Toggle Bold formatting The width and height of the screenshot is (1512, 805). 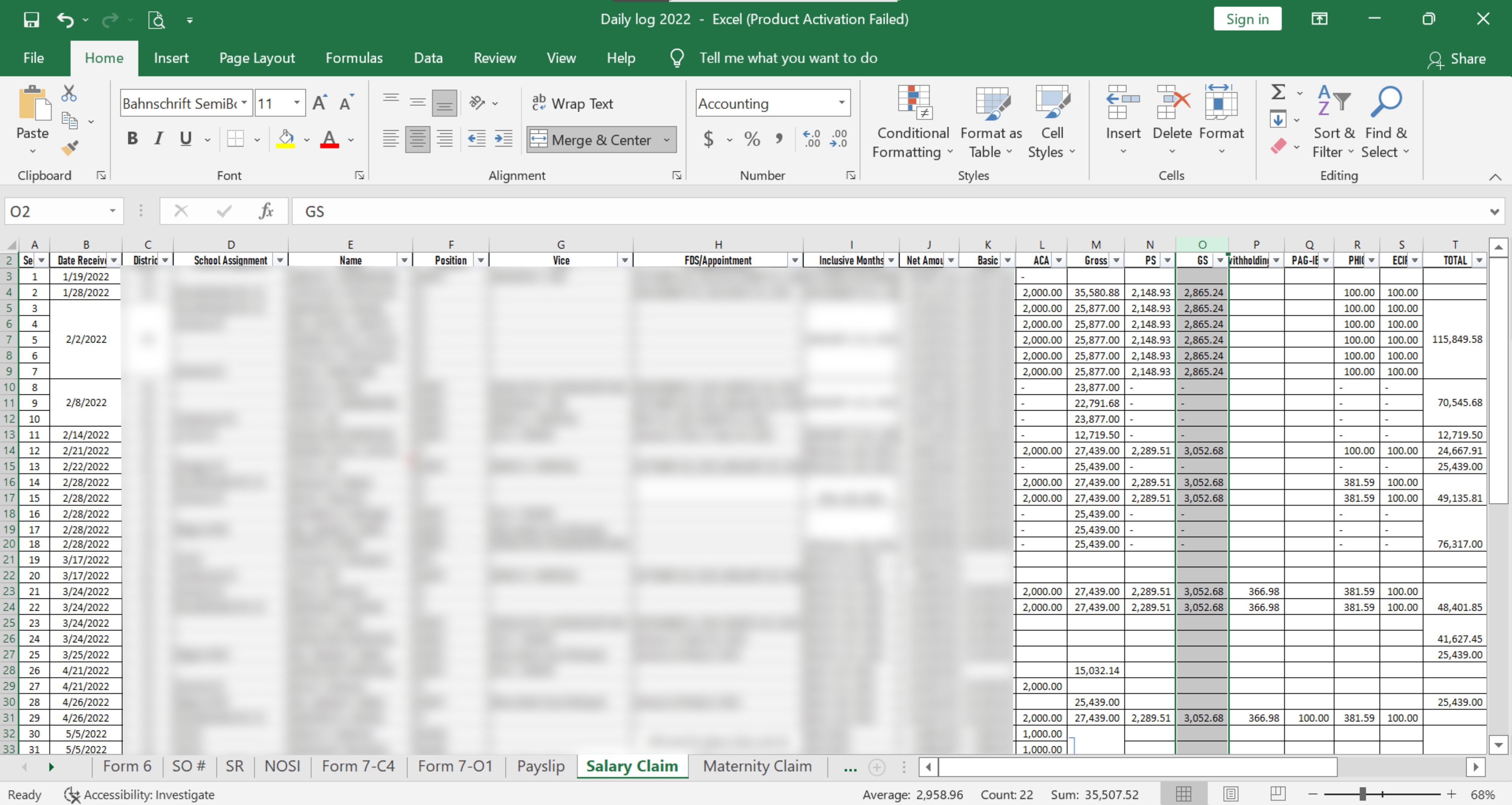(x=132, y=139)
